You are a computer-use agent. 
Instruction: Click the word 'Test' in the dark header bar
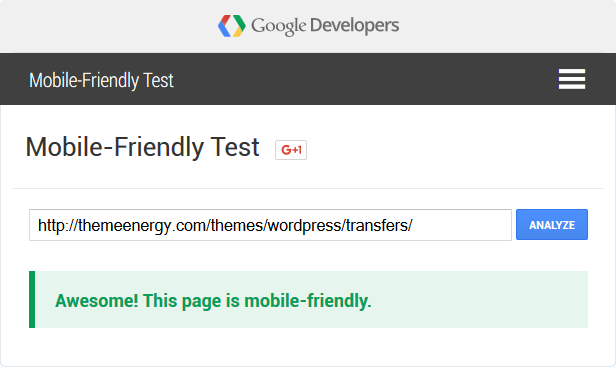tap(158, 81)
